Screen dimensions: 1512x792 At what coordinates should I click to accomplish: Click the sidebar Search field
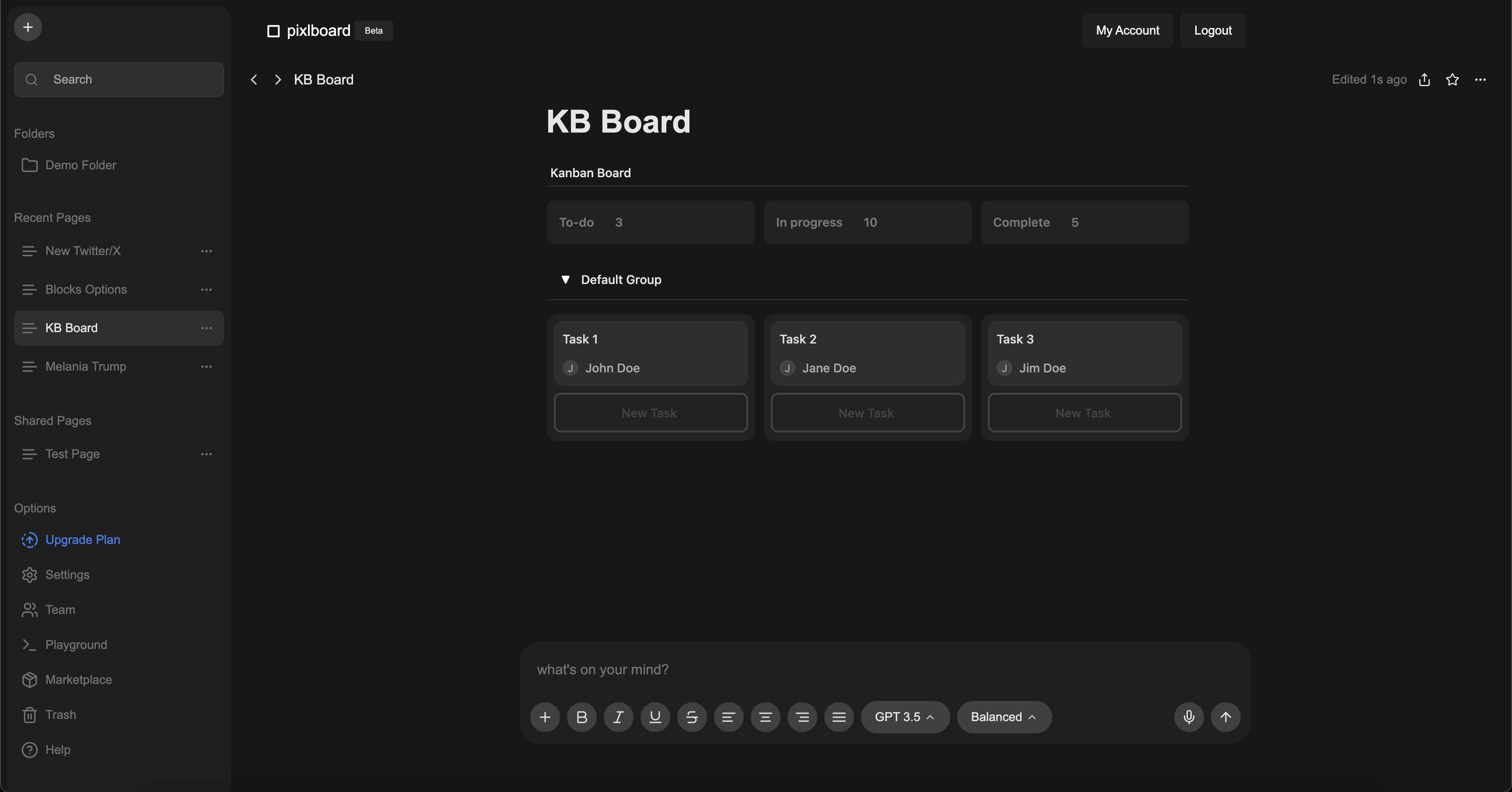(x=119, y=80)
